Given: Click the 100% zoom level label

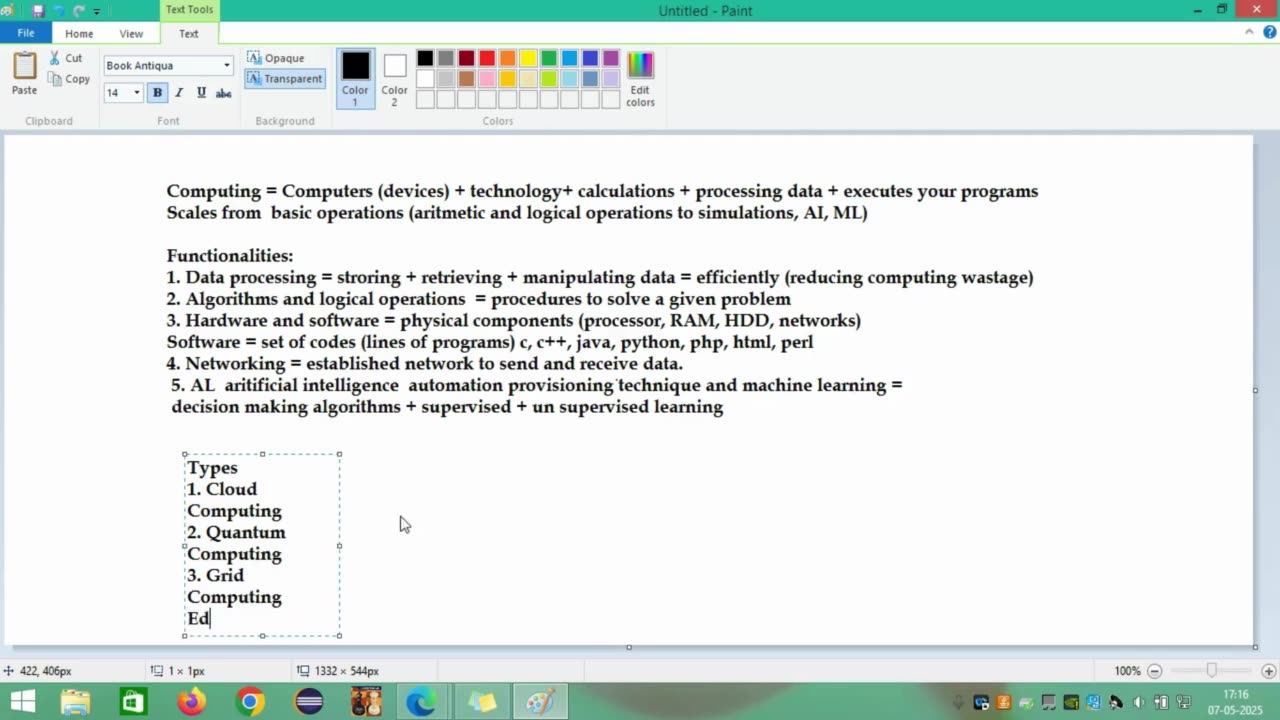Looking at the screenshot, I should tap(1127, 671).
